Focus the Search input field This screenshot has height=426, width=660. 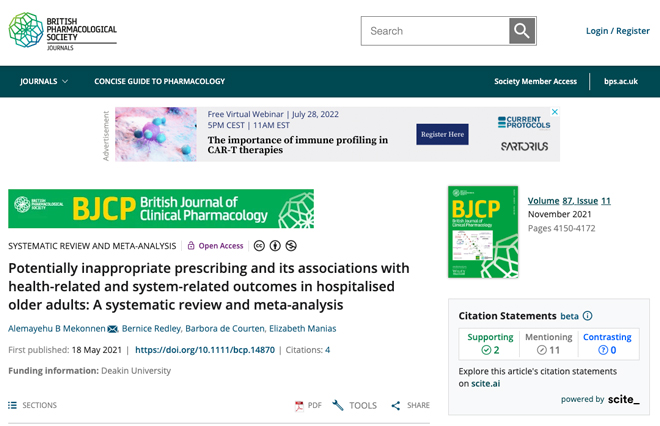(x=435, y=31)
